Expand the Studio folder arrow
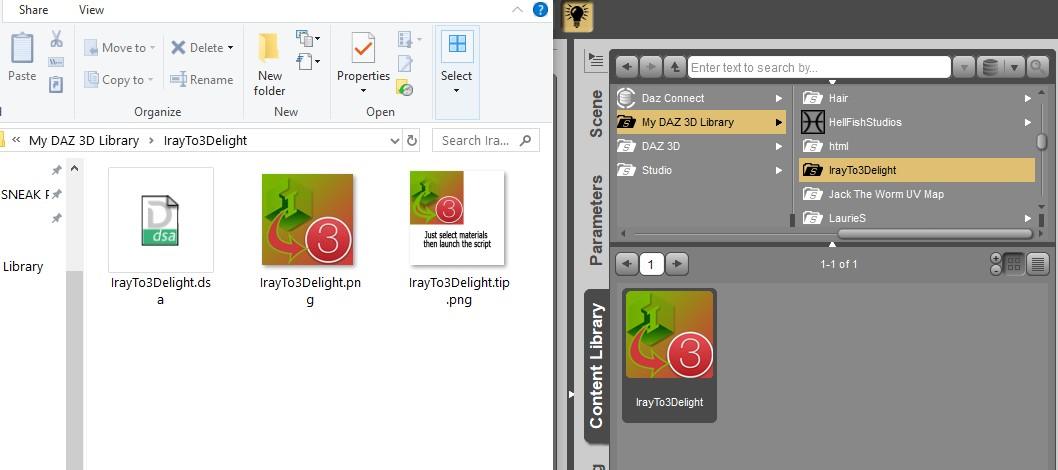Screen dimensions: 1058x470 (x=779, y=170)
